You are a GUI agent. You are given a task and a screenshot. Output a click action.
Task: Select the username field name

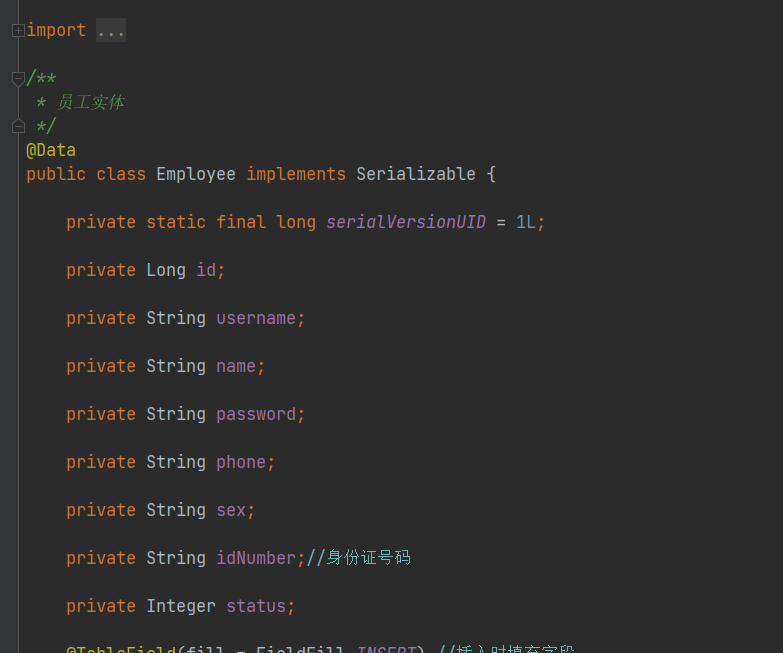pyautogui.click(x=256, y=318)
